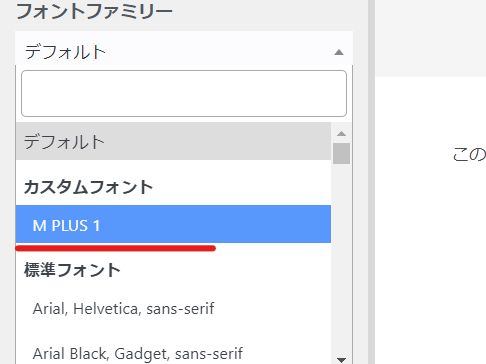
Task: Focus the font search text box
Action: tap(184, 93)
